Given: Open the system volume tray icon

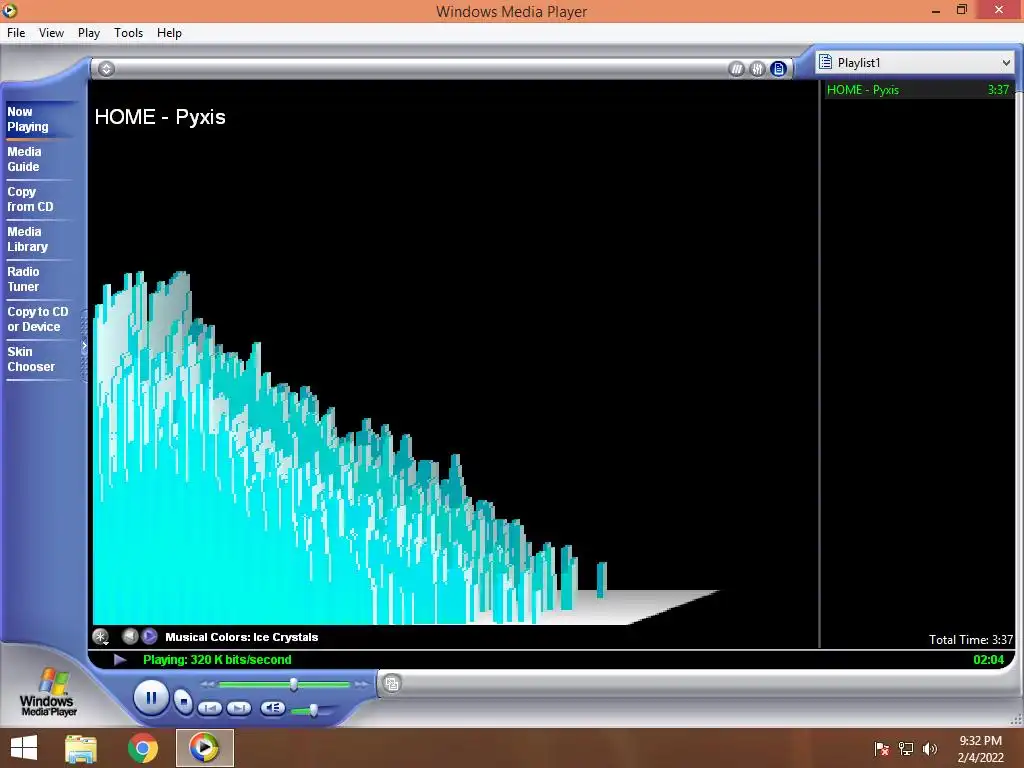Looking at the screenshot, I should [x=929, y=748].
